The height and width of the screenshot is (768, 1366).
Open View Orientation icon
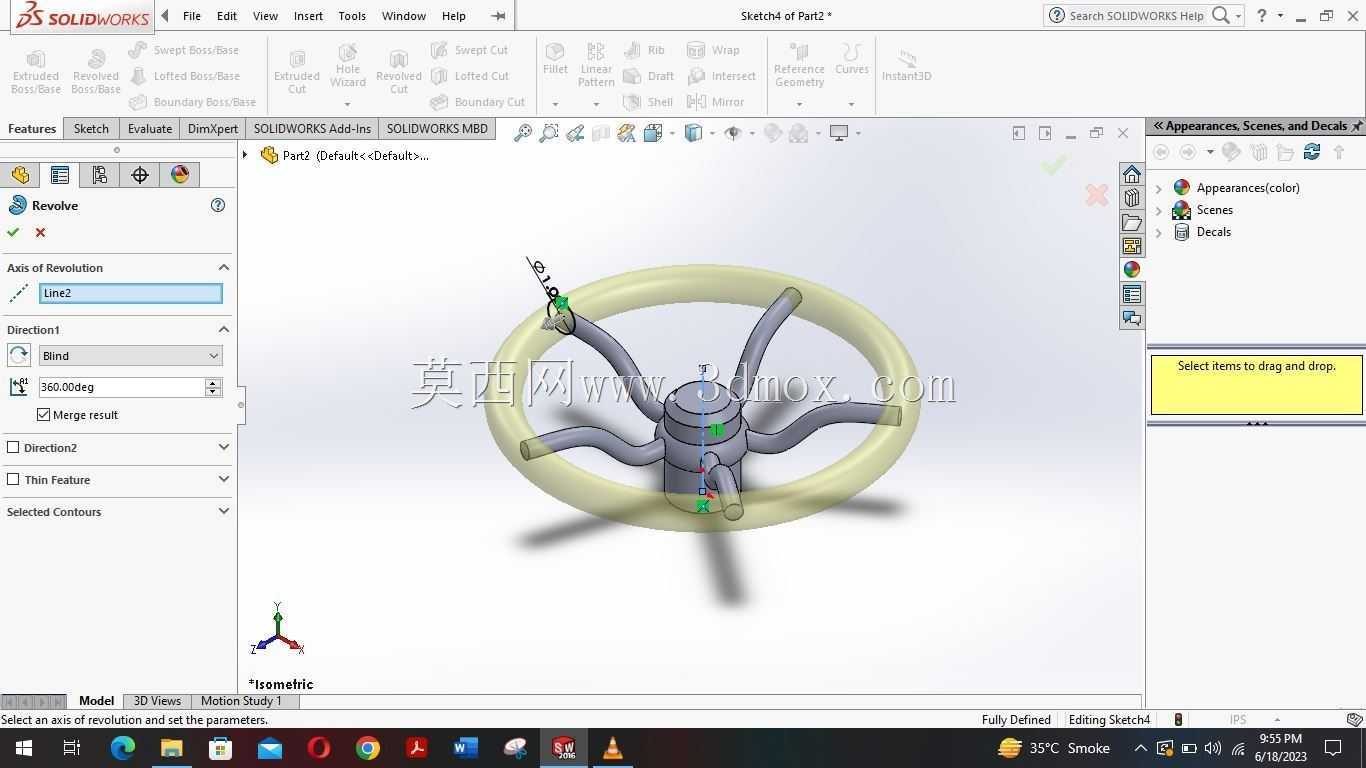[653, 133]
